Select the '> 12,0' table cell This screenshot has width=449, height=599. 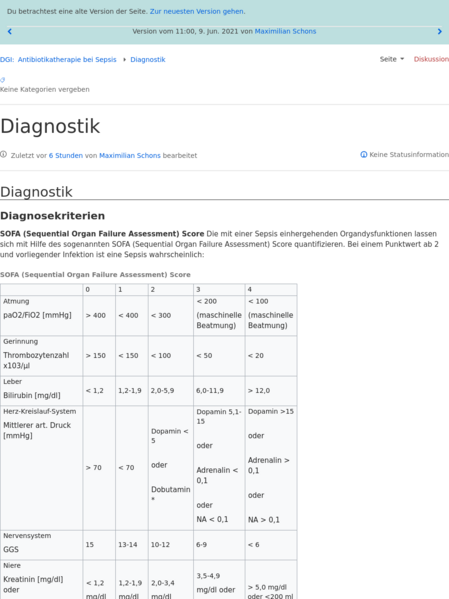coord(271,391)
